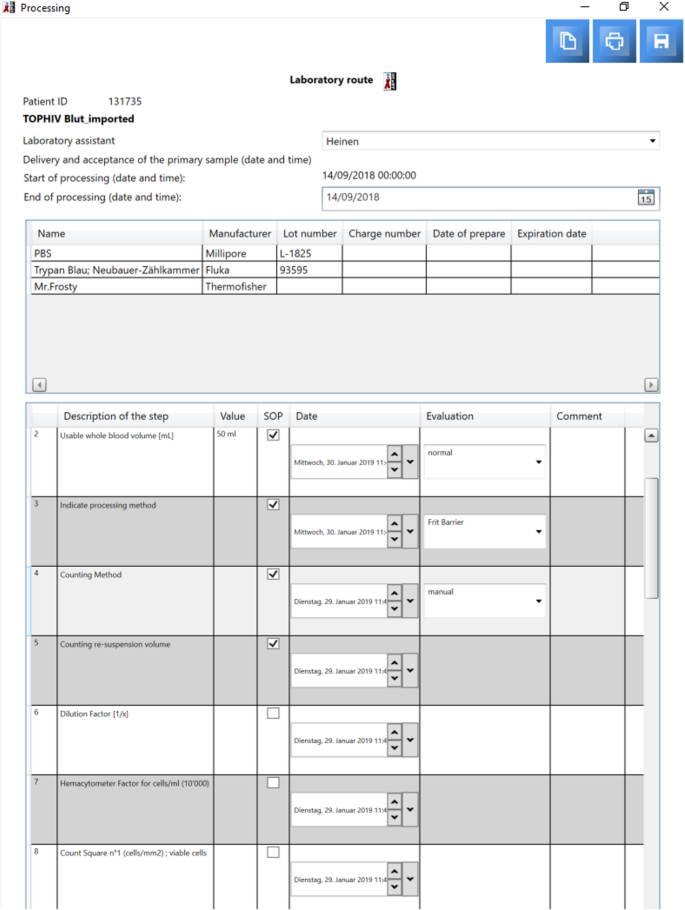Click the Millipore manufacturer cell
This screenshot has height=910, width=685.
click(x=240, y=254)
